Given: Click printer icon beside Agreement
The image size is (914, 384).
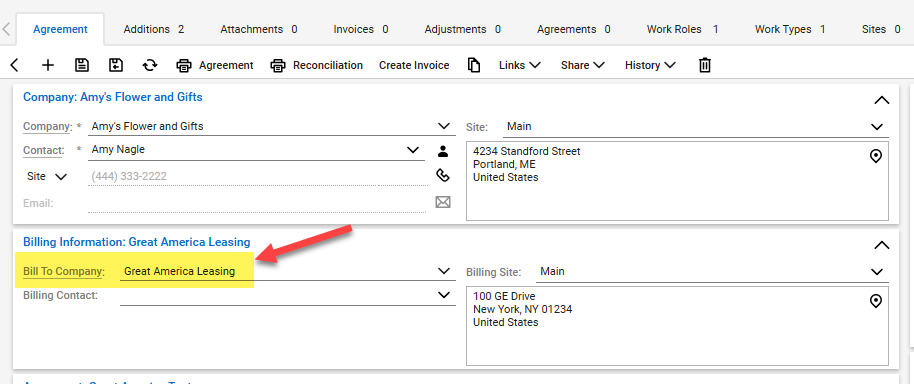Looking at the screenshot, I should click(184, 65).
